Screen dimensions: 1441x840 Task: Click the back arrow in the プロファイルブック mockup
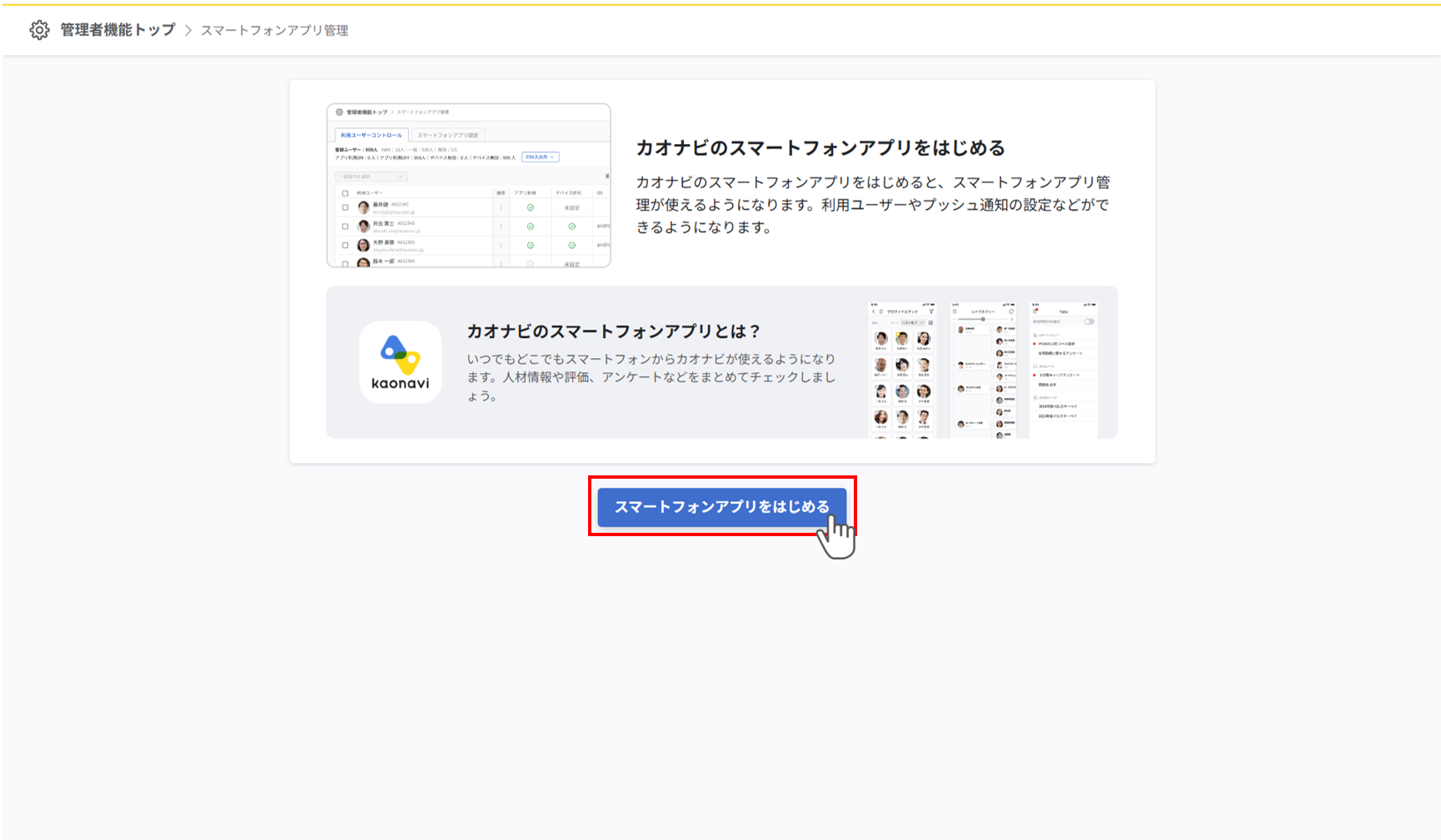873,311
